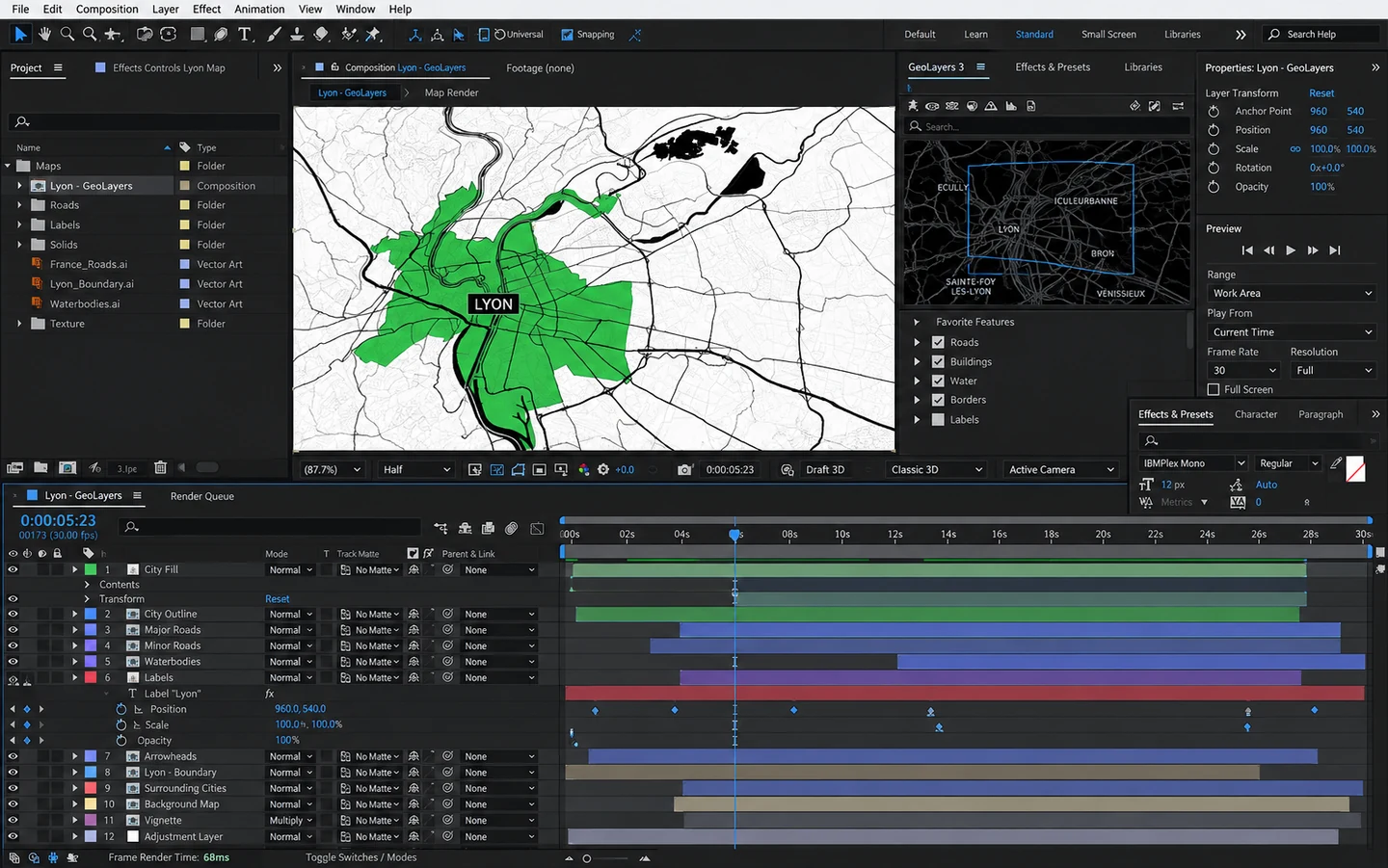Screen dimensions: 1388x868
Task: Select the Clone Stamp tool
Action: [297, 34]
